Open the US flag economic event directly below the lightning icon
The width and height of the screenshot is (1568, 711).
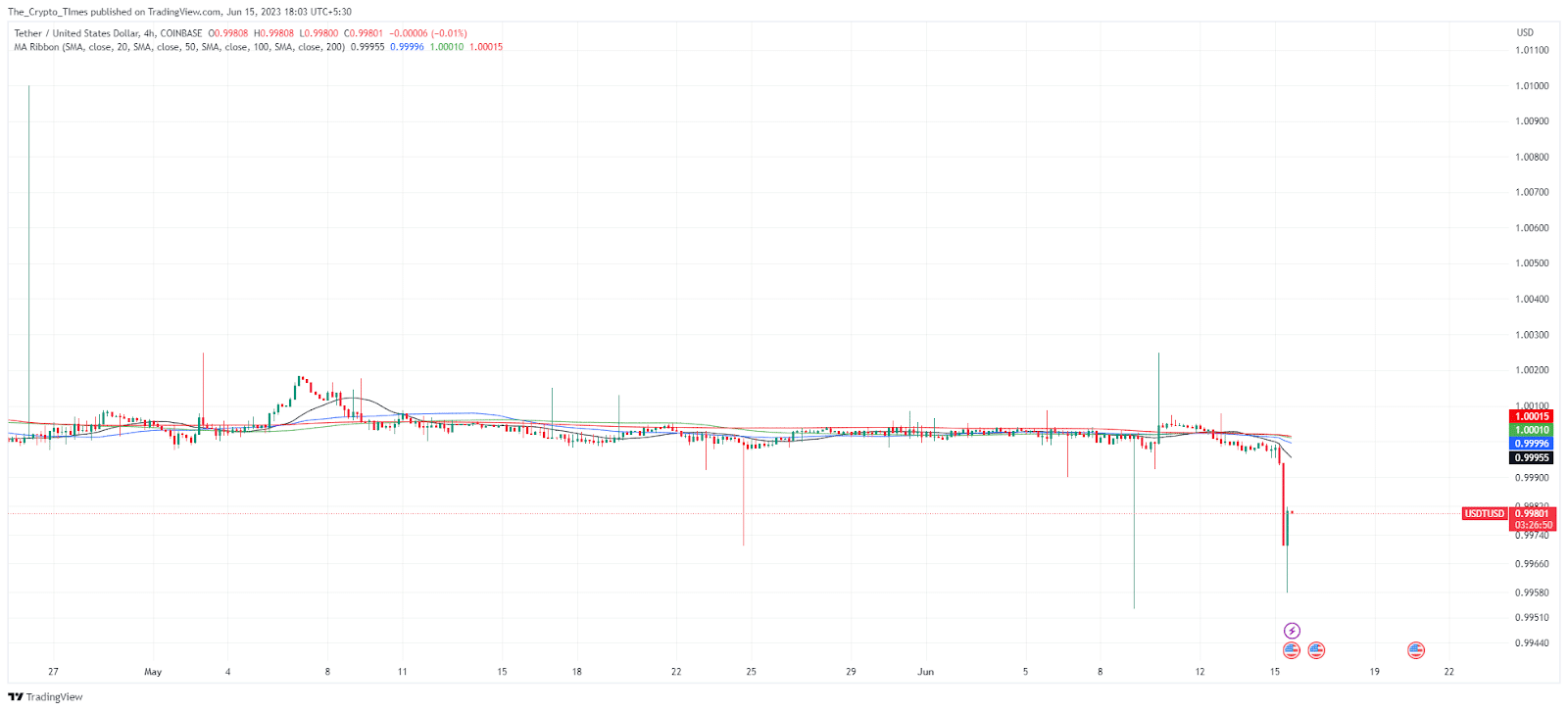pos(1292,650)
